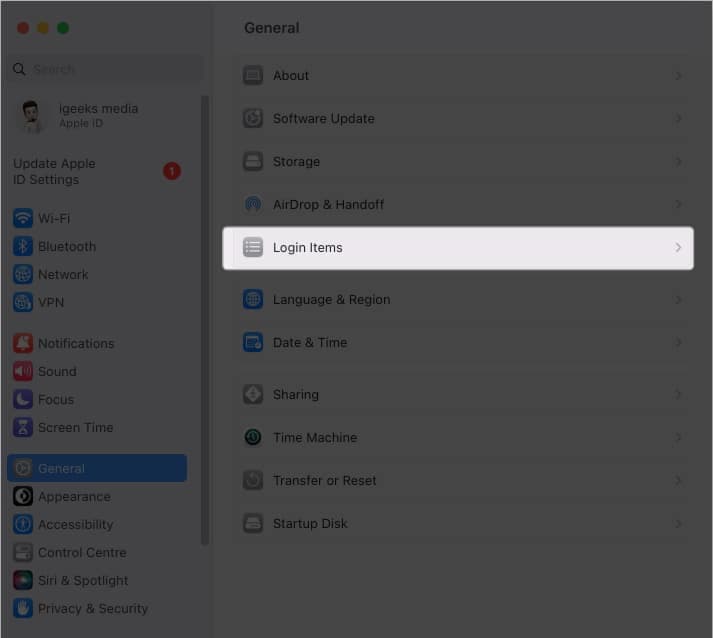Click the Screen Time hourglass icon

coord(23,427)
